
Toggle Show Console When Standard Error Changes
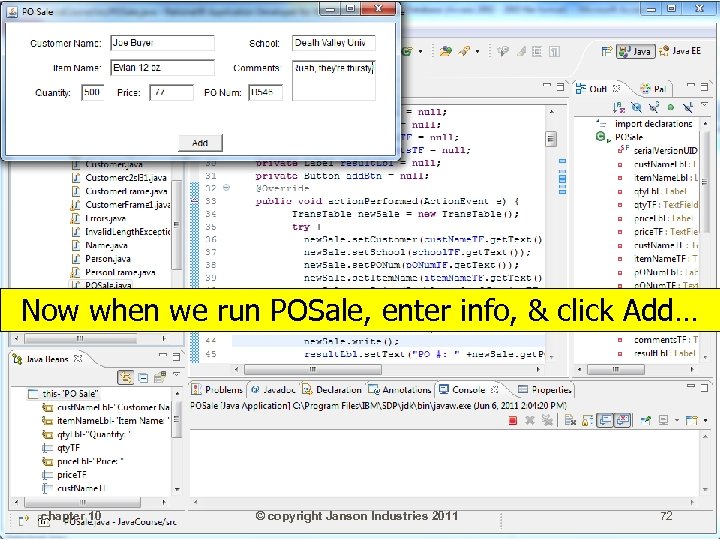point(623,420)
